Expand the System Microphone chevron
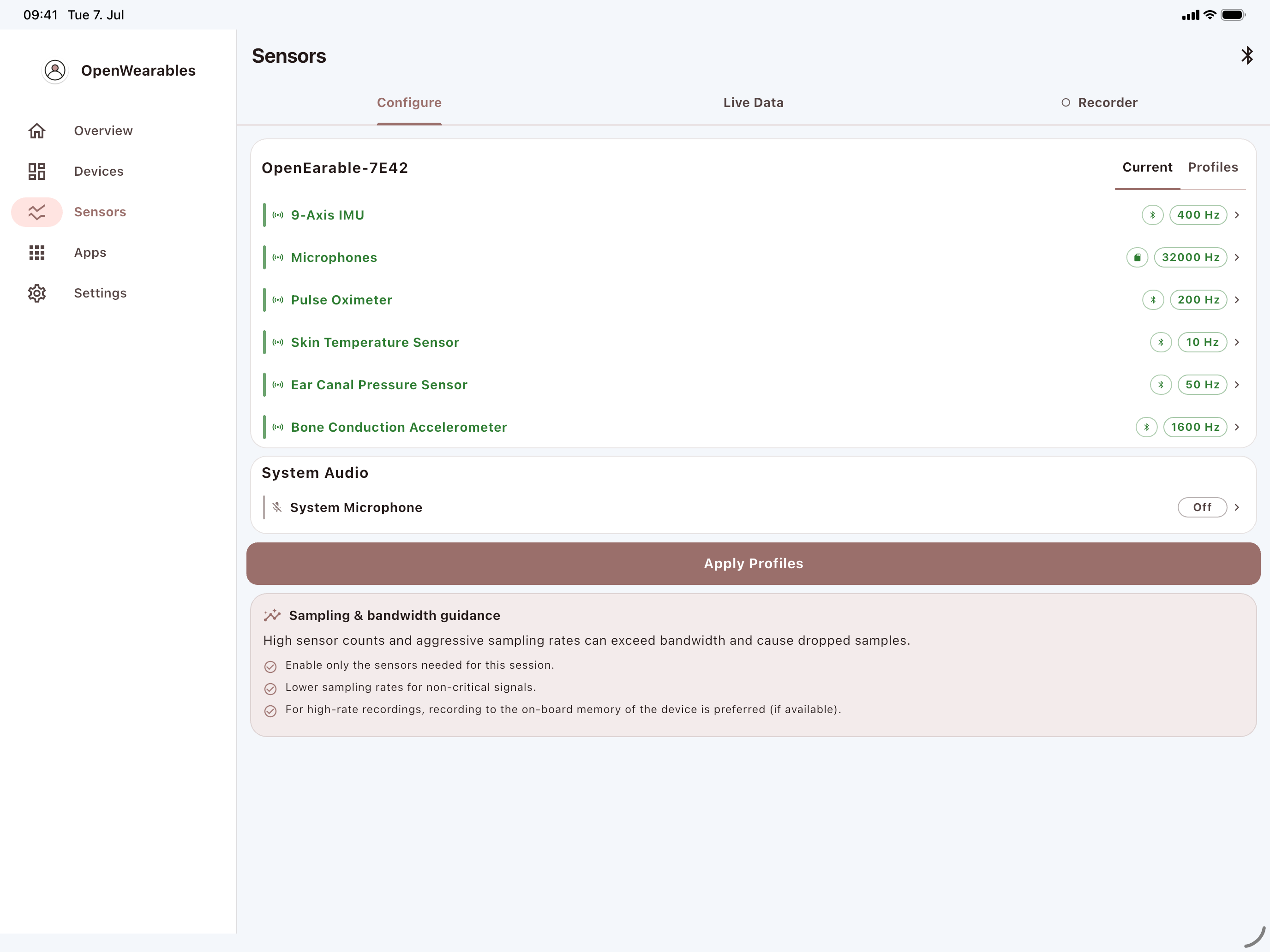Image resolution: width=1270 pixels, height=952 pixels. pyautogui.click(x=1237, y=507)
